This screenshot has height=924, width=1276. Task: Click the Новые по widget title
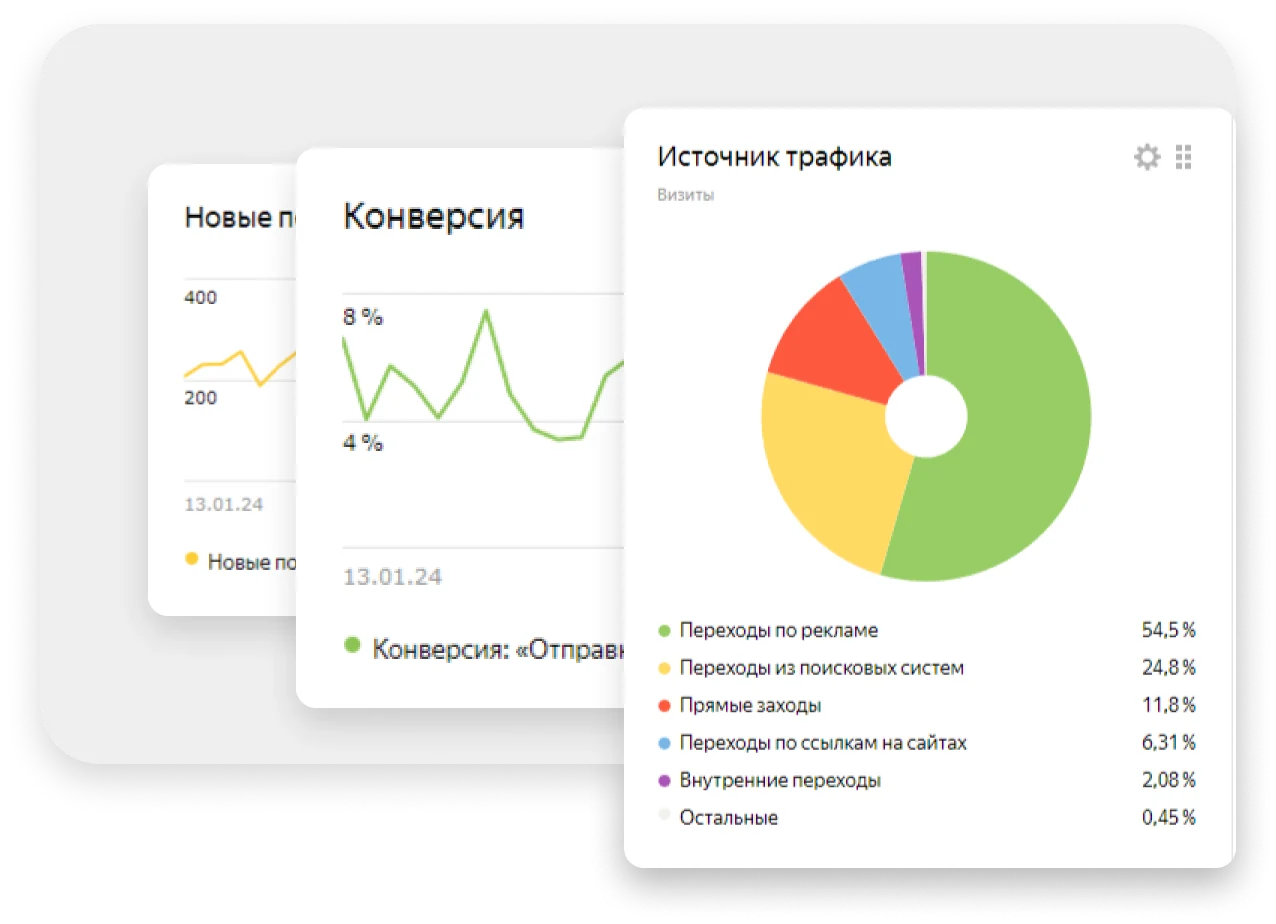[240, 217]
